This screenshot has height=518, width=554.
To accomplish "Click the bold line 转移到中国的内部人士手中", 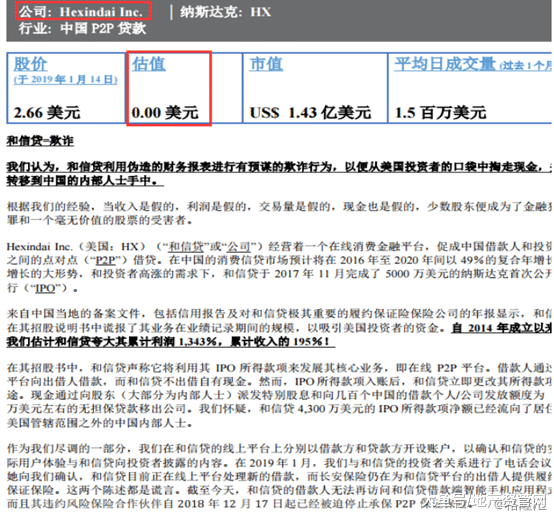I will pos(85,180).
